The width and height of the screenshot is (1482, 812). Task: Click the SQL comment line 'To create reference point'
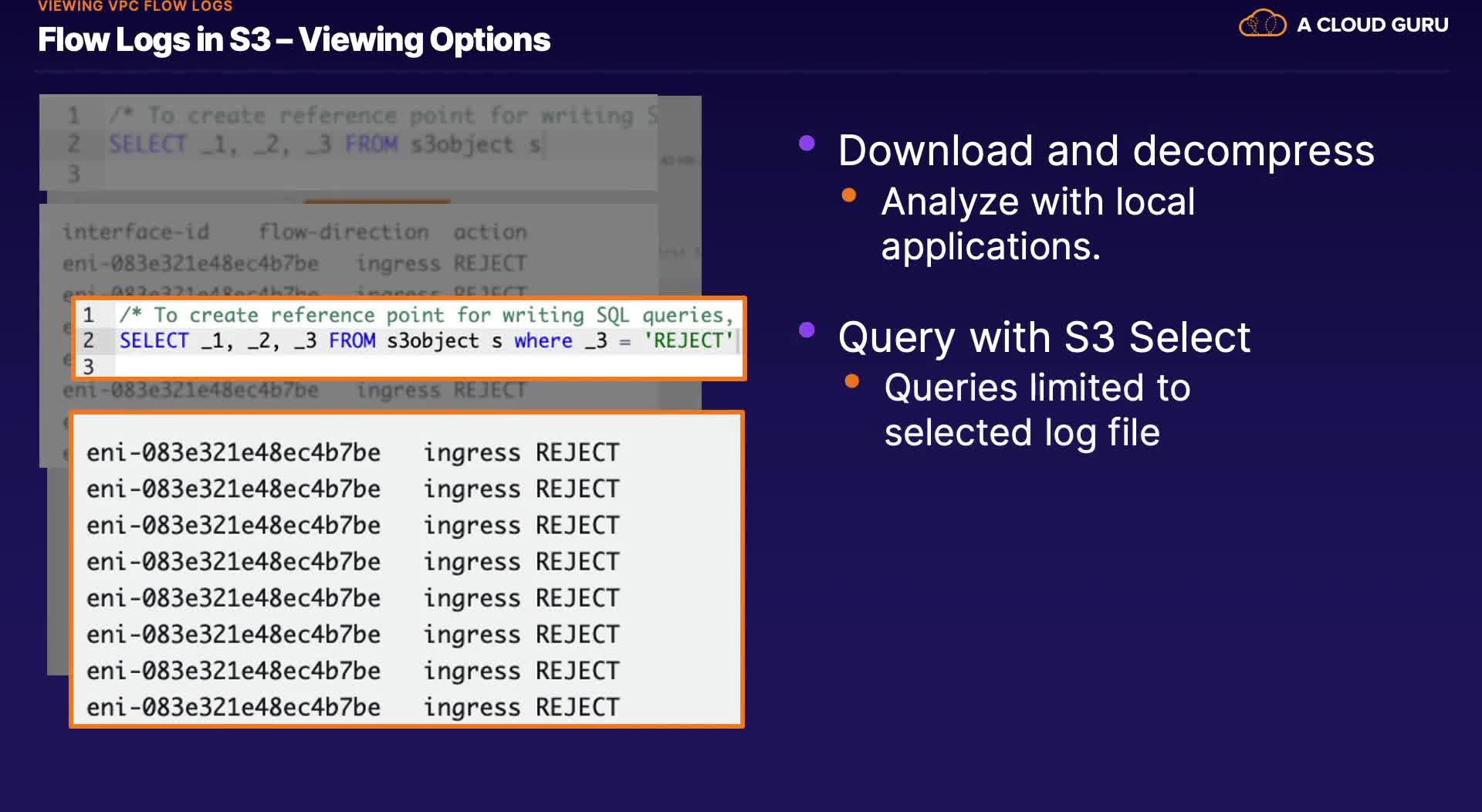(425, 315)
